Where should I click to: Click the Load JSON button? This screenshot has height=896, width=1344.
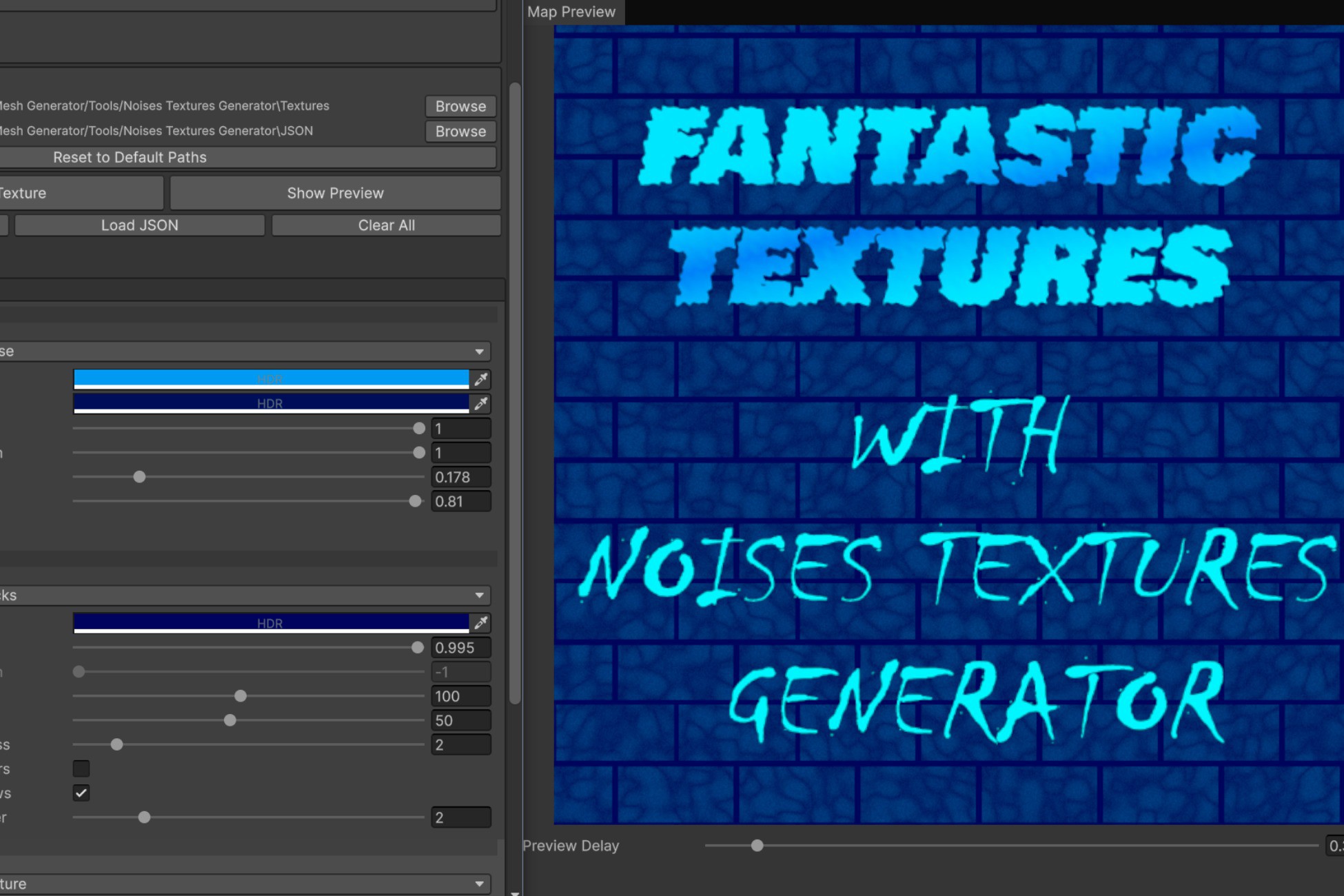point(140,225)
